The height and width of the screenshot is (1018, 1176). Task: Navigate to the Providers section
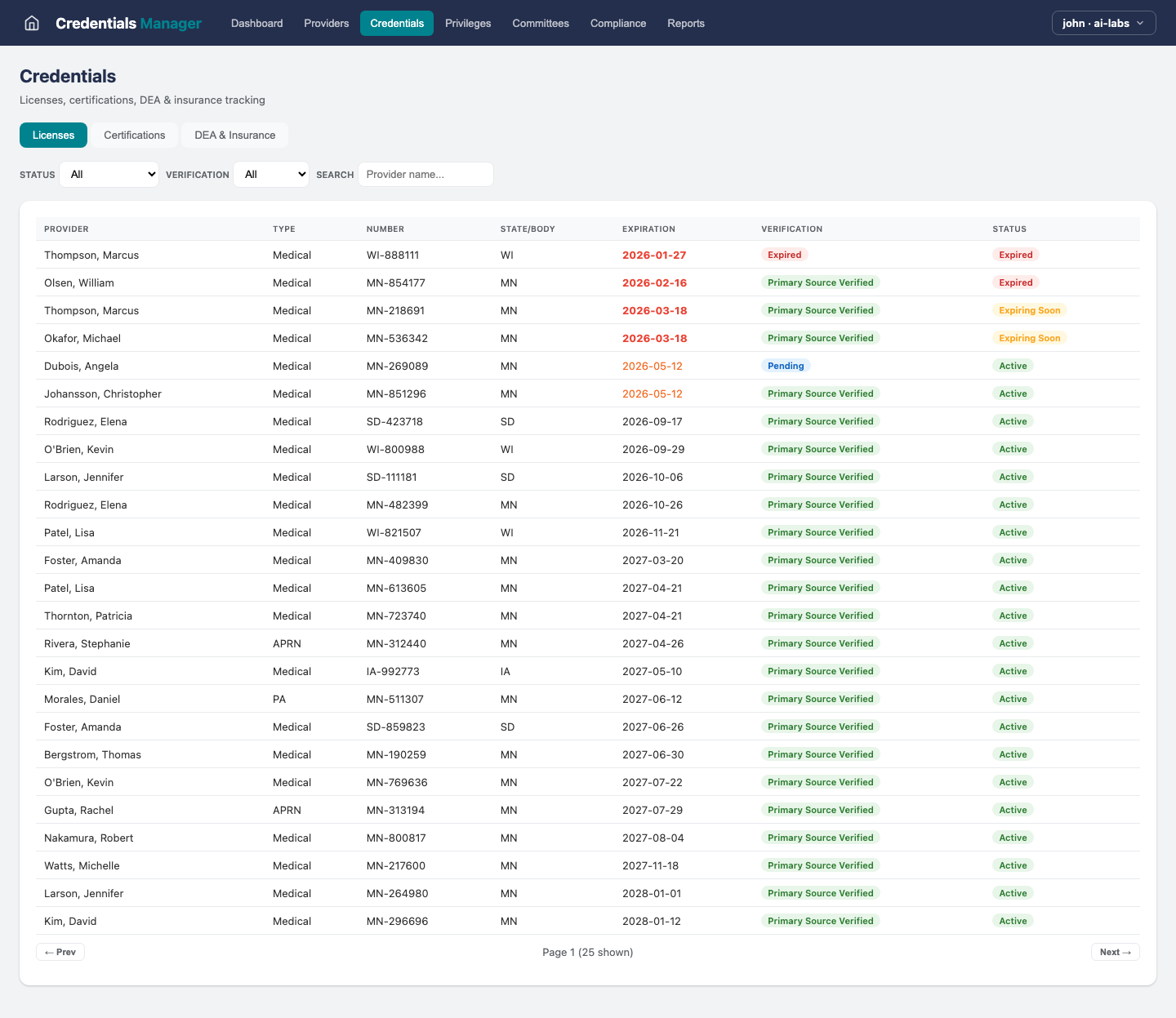pos(326,23)
